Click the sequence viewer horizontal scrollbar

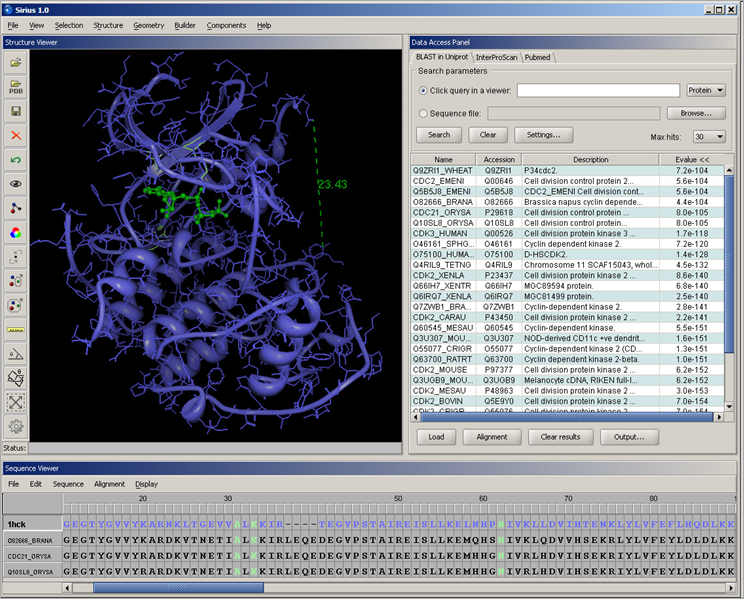[178, 588]
